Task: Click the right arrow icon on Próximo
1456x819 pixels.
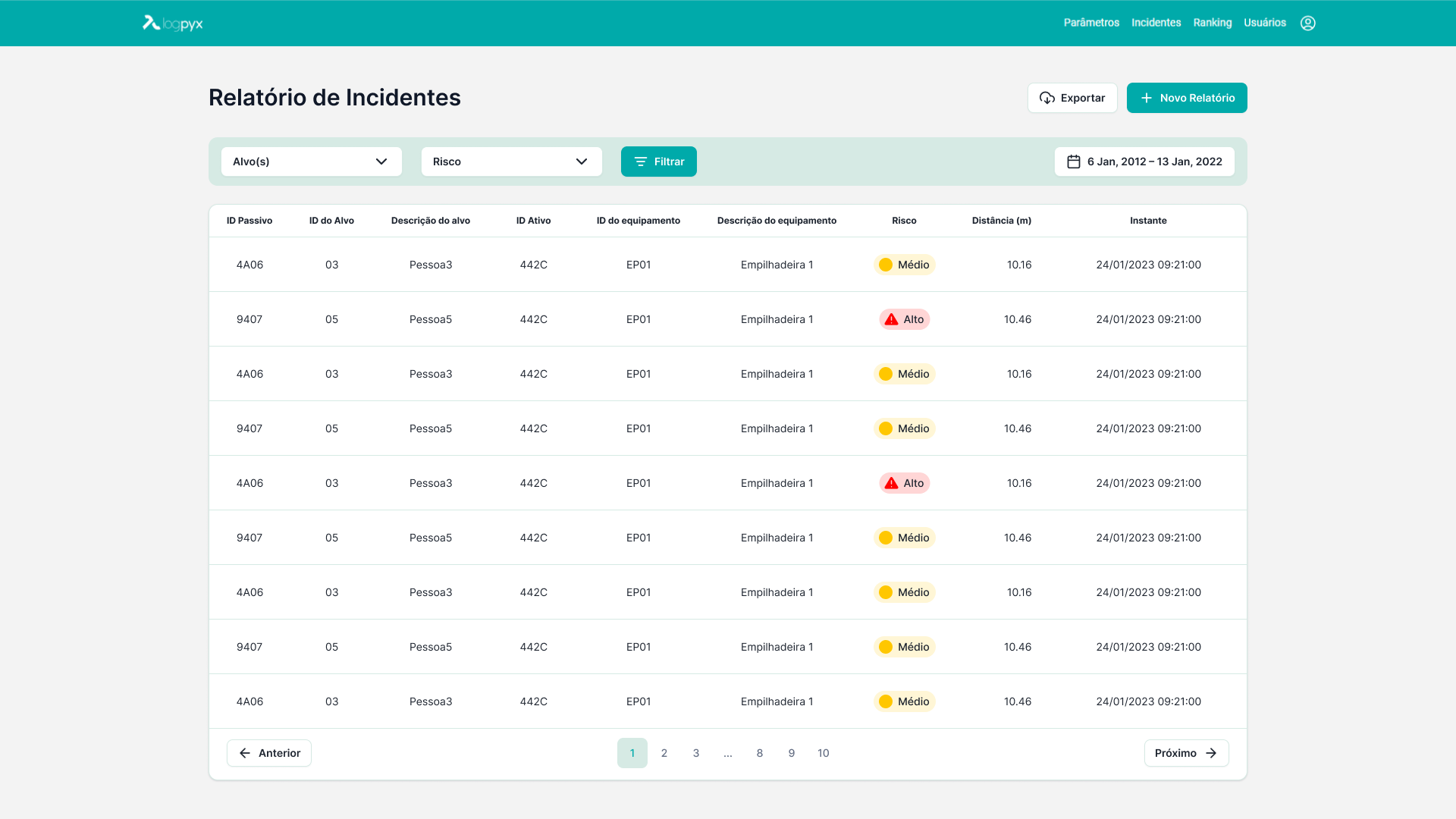Action: [x=1211, y=753]
